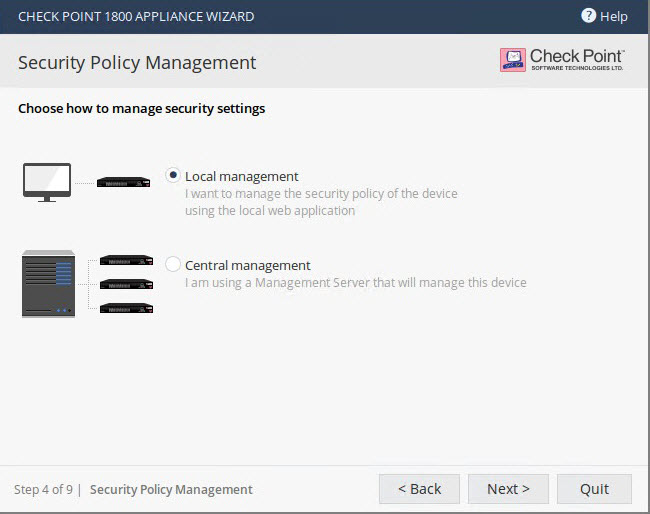Click the bottom appliance in the central stack
Screen dimensions: 650x514
(x=126, y=308)
